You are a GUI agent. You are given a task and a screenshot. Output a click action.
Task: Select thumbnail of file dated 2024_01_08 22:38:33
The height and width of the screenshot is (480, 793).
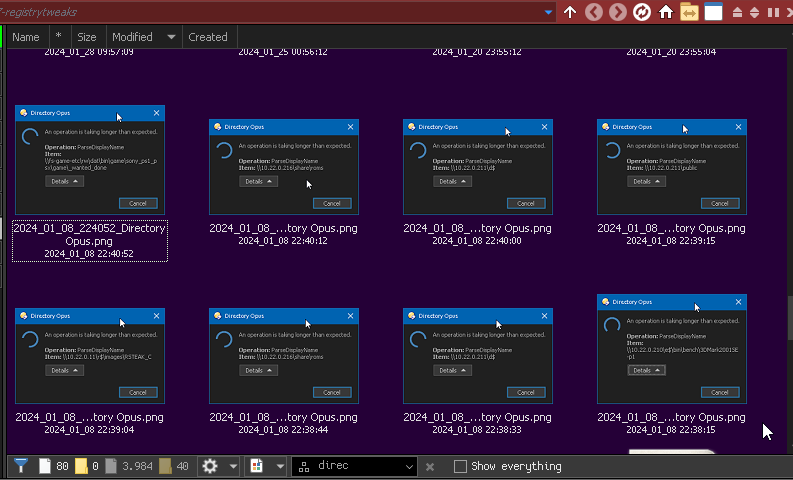coord(478,356)
